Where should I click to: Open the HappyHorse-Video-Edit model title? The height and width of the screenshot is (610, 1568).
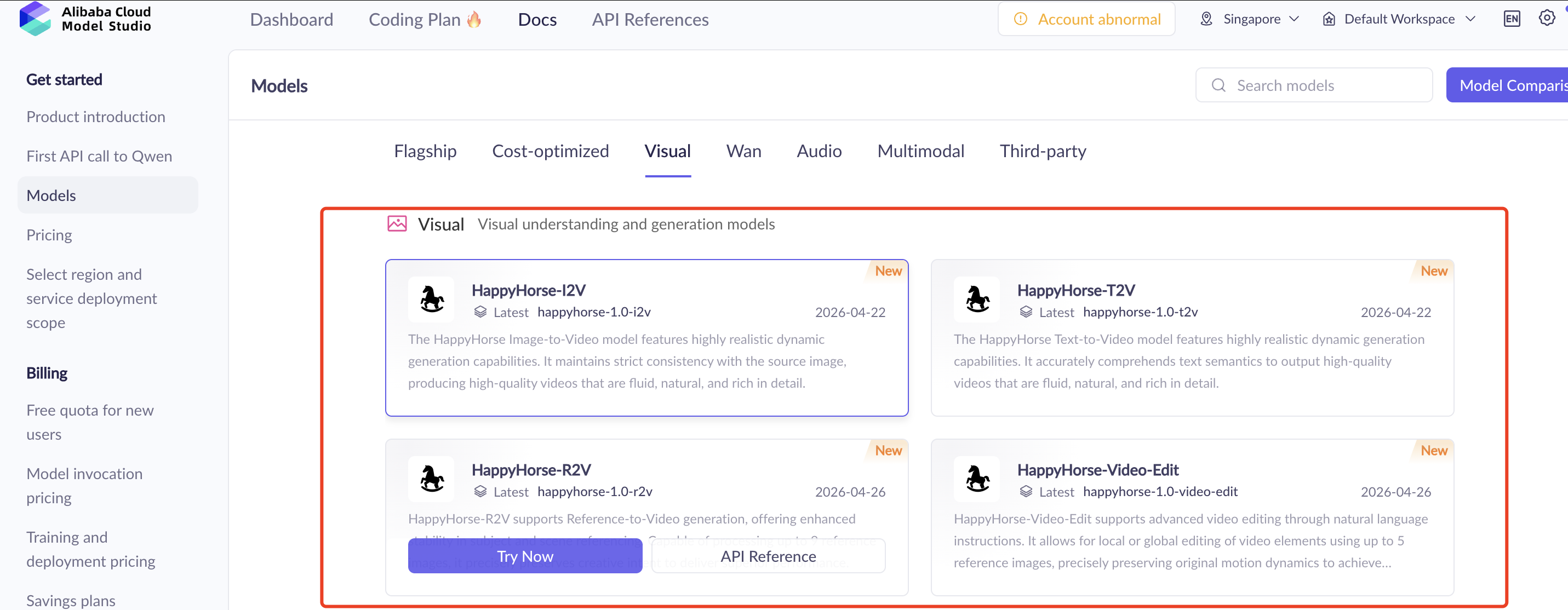click(1097, 469)
